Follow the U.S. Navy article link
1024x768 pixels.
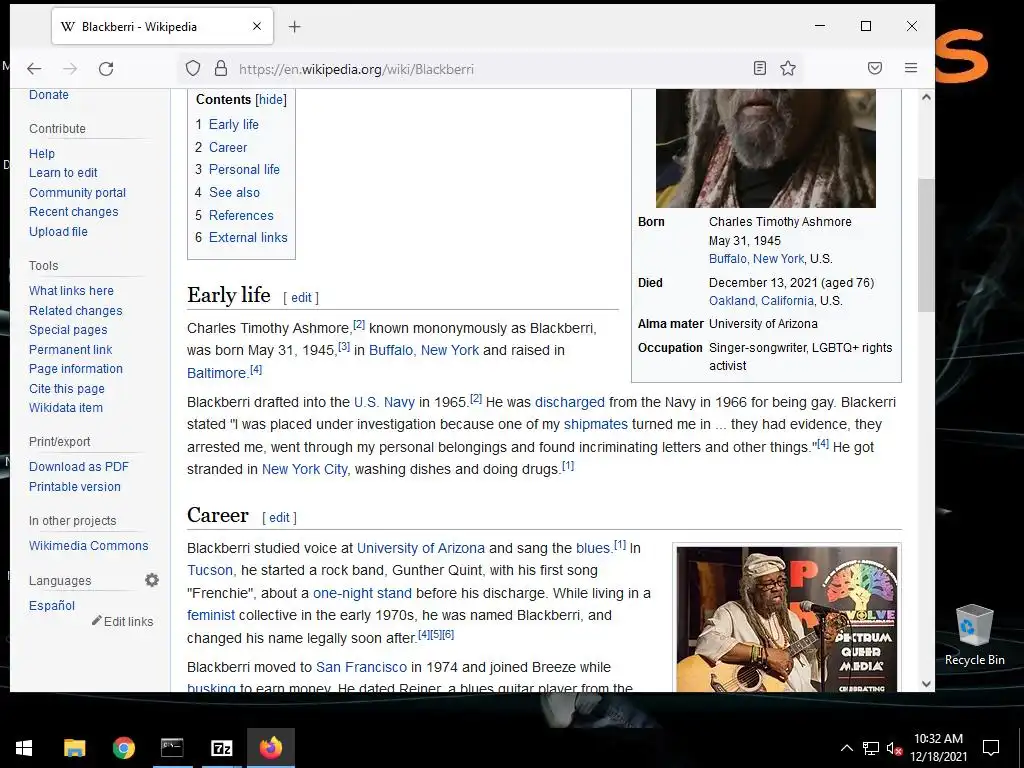tap(384, 402)
